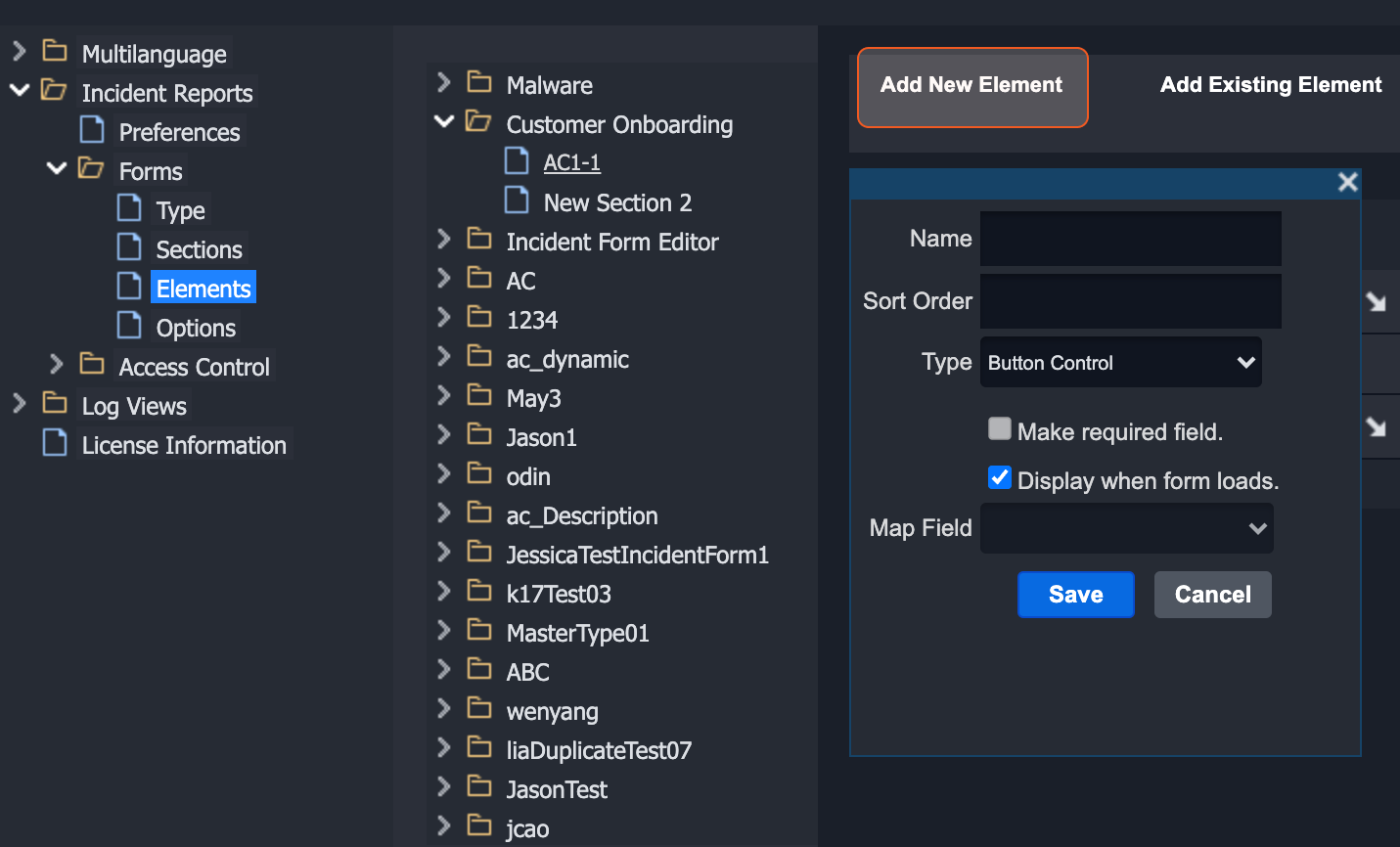Viewport: 1400px width, 847px height.
Task: Click into the Name text field
Action: point(1130,239)
